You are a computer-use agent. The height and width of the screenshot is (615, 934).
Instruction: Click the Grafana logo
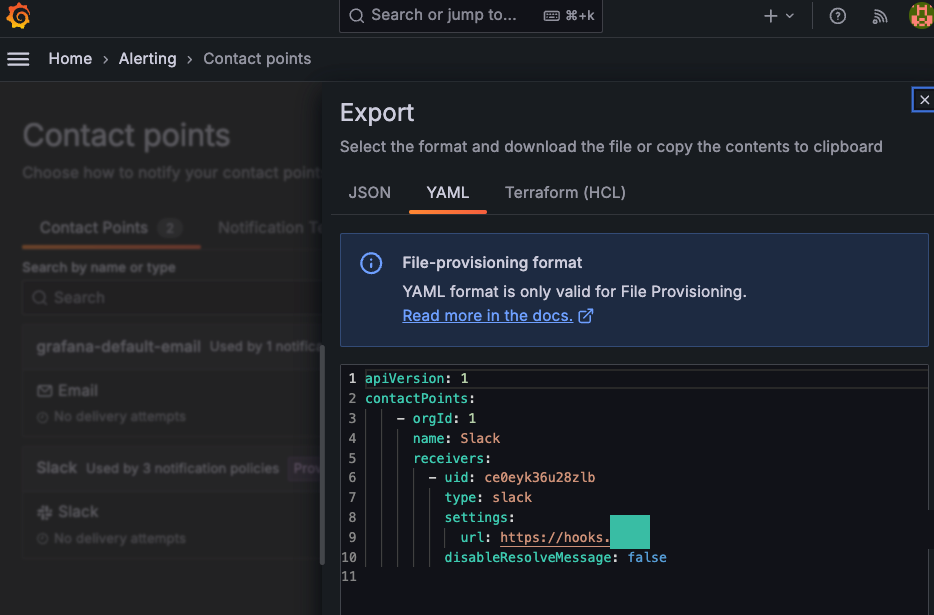(18, 15)
